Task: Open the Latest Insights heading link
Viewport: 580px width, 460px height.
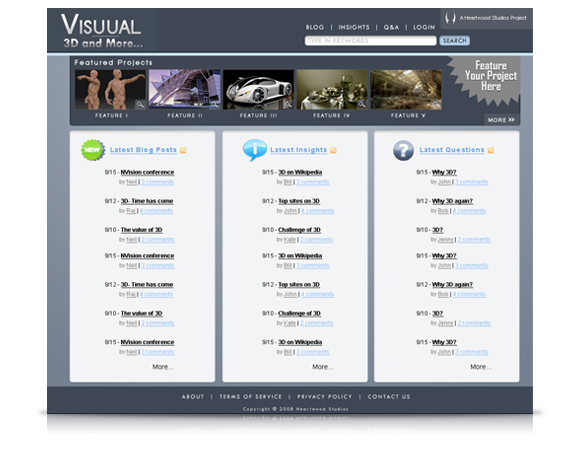Action: pyautogui.click(x=299, y=150)
